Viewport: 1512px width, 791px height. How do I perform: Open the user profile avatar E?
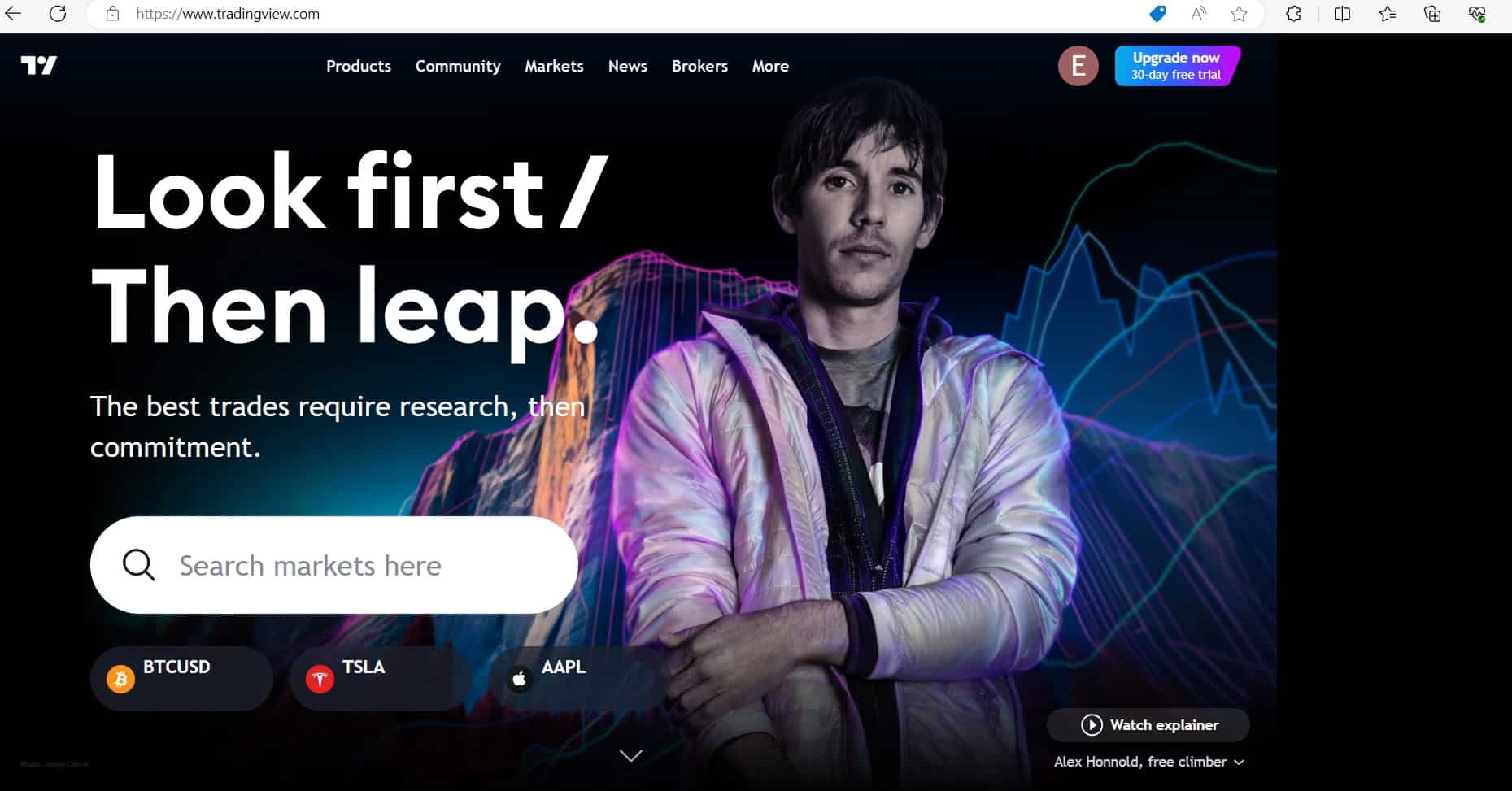[x=1078, y=66]
